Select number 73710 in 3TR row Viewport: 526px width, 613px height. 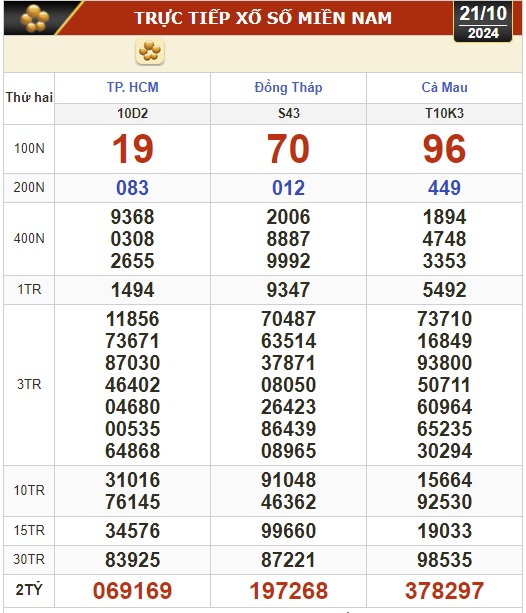click(444, 319)
